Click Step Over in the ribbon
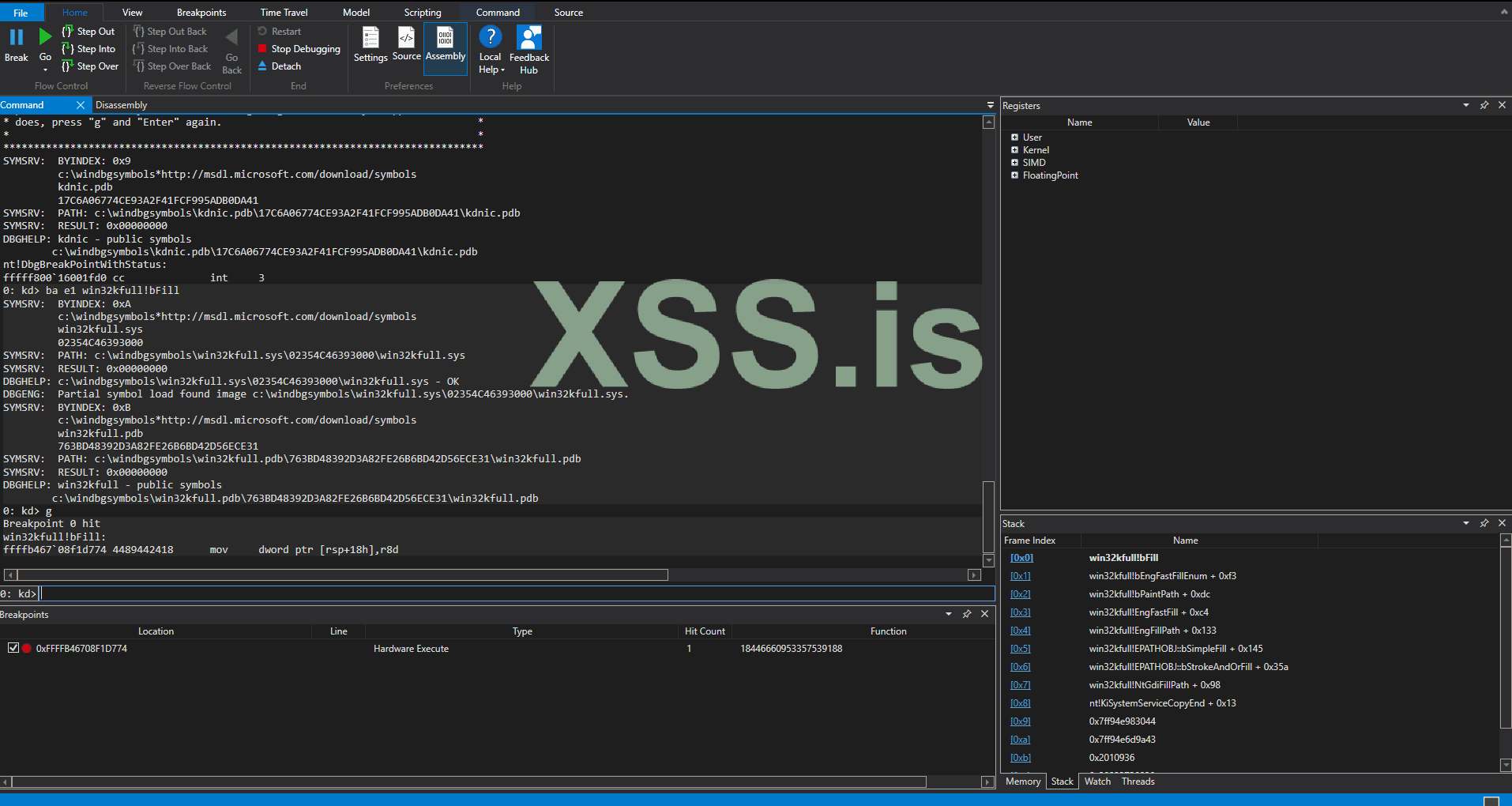The width and height of the screenshot is (1512, 806). (90, 66)
